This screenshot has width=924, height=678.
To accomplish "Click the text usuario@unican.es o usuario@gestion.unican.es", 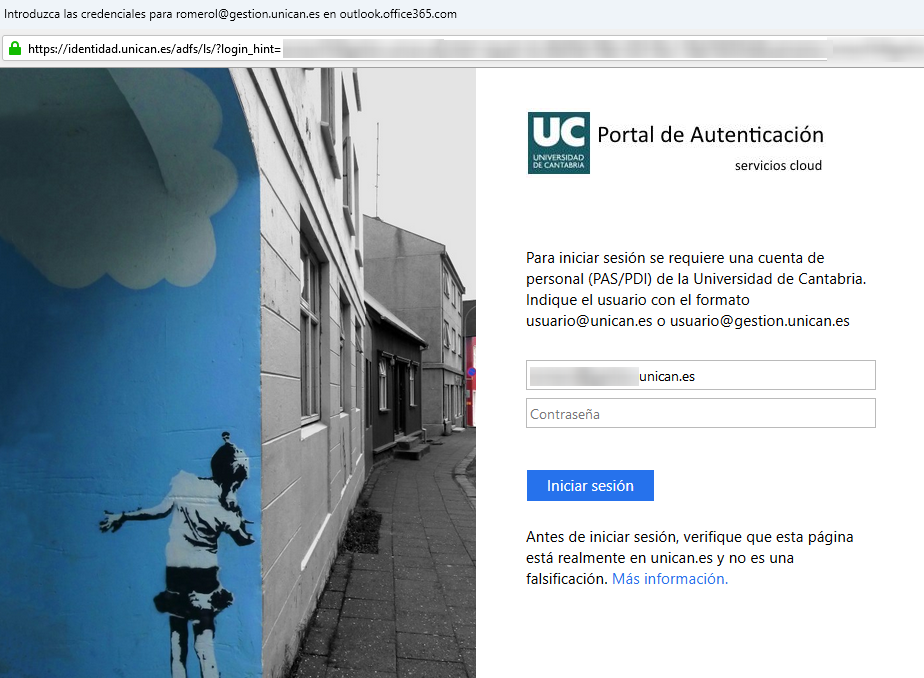I will click(x=688, y=321).
